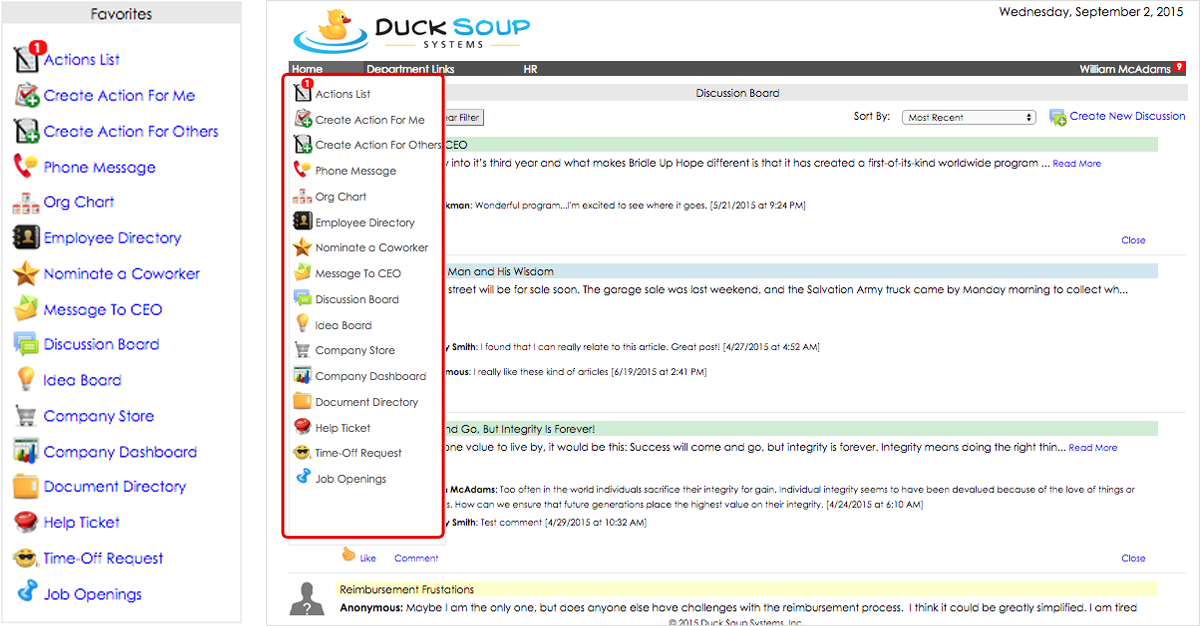Open the Department Links menu

[410, 69]
